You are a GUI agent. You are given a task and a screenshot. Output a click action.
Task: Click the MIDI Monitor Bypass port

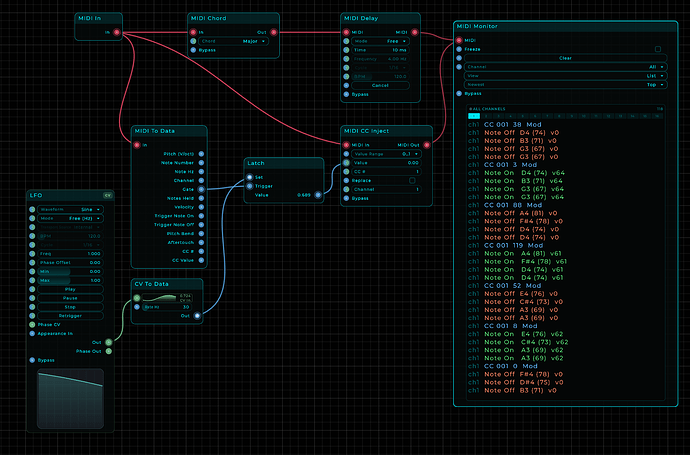pyautogui.click(x=459, y=93)
